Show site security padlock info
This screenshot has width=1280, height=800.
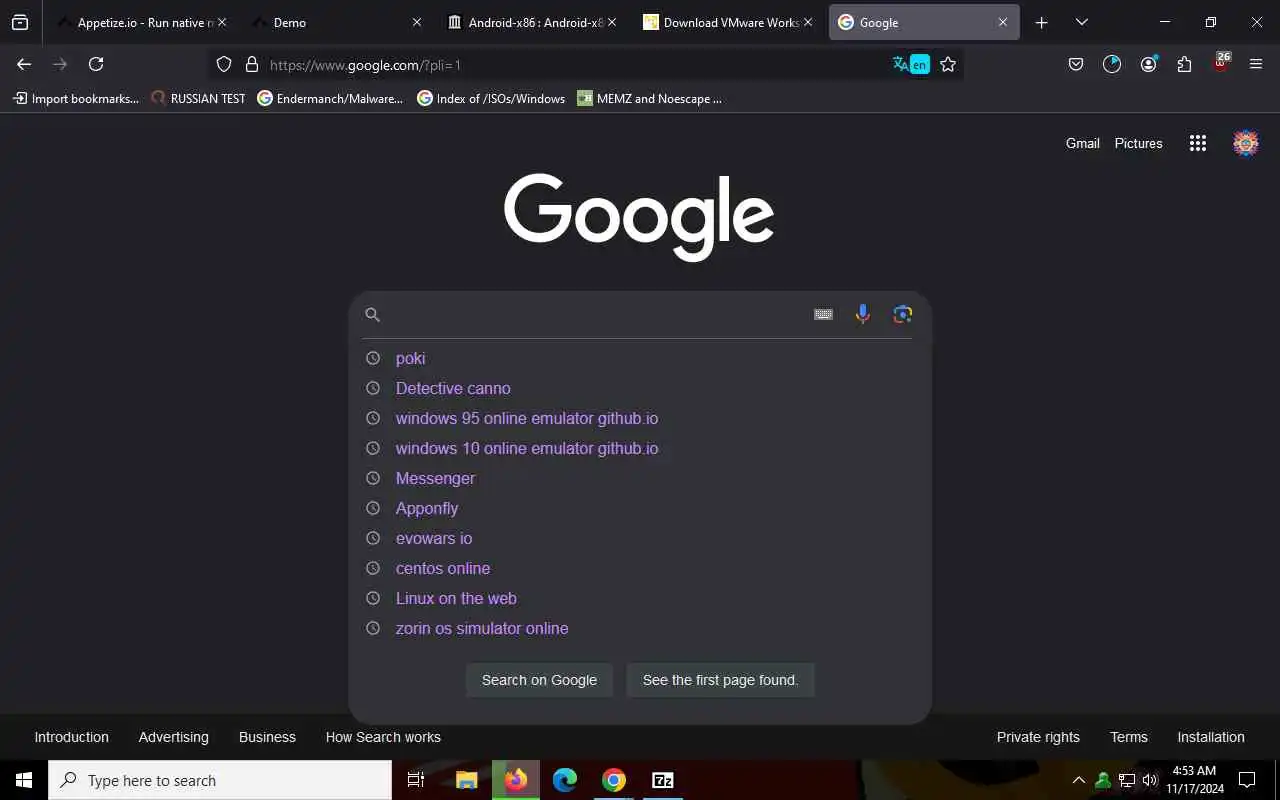tap(252, 64)
